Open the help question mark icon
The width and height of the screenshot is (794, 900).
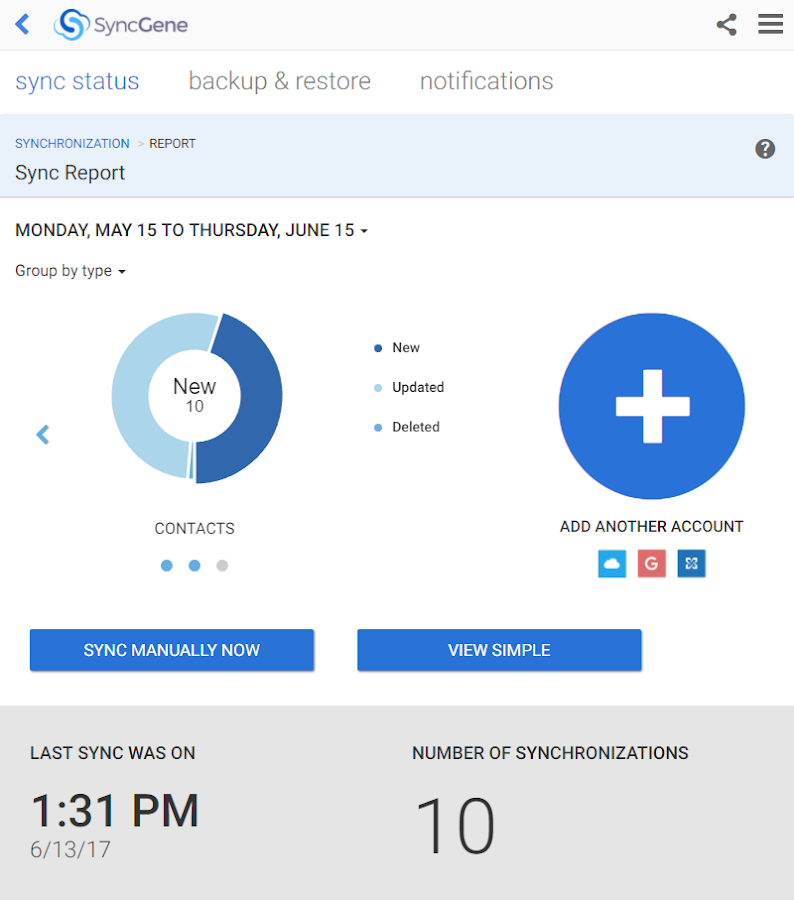[x=765, y=149]
